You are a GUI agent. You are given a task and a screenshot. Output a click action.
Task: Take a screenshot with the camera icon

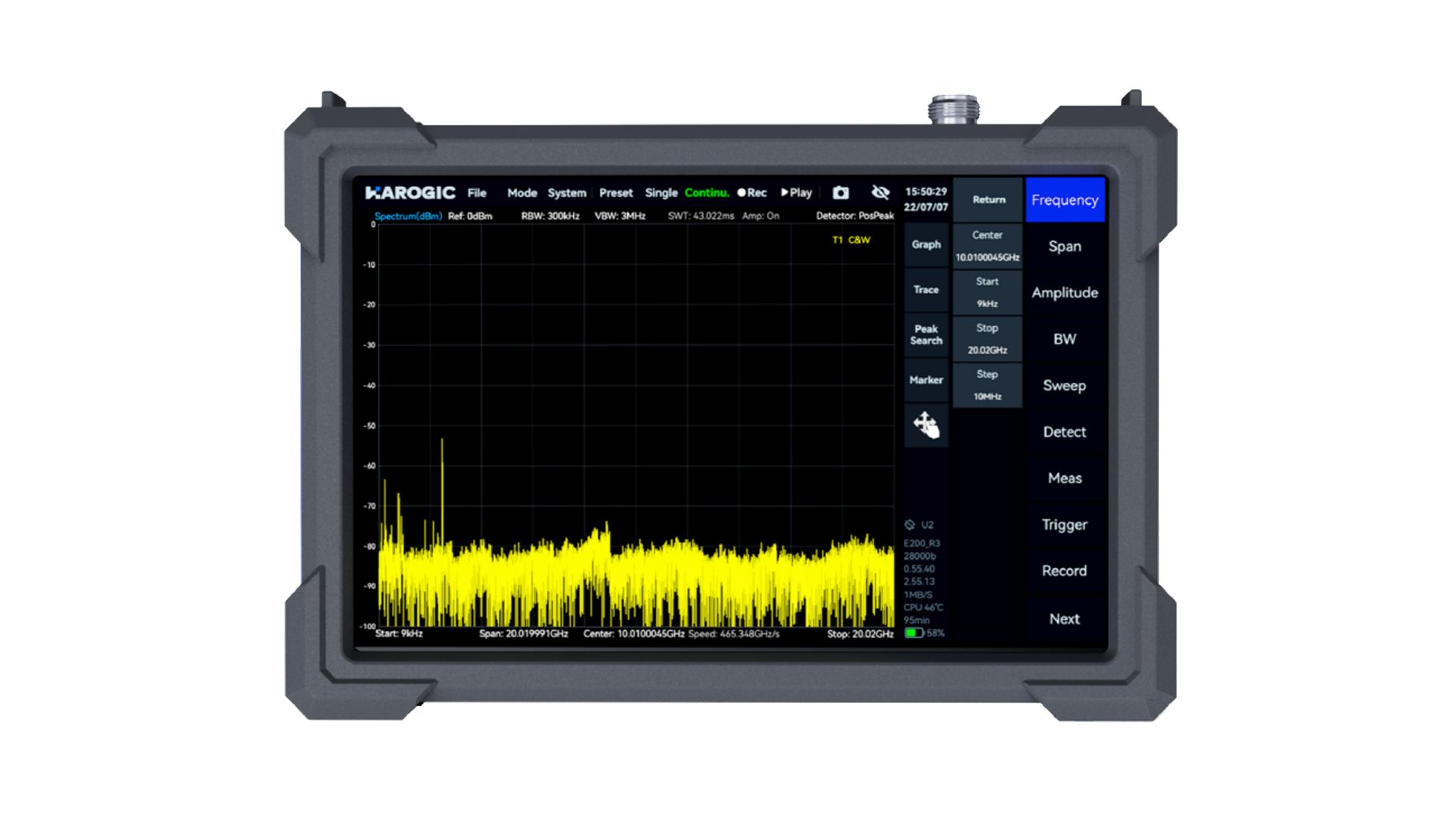pyautogui.click(x=840, y=193)
